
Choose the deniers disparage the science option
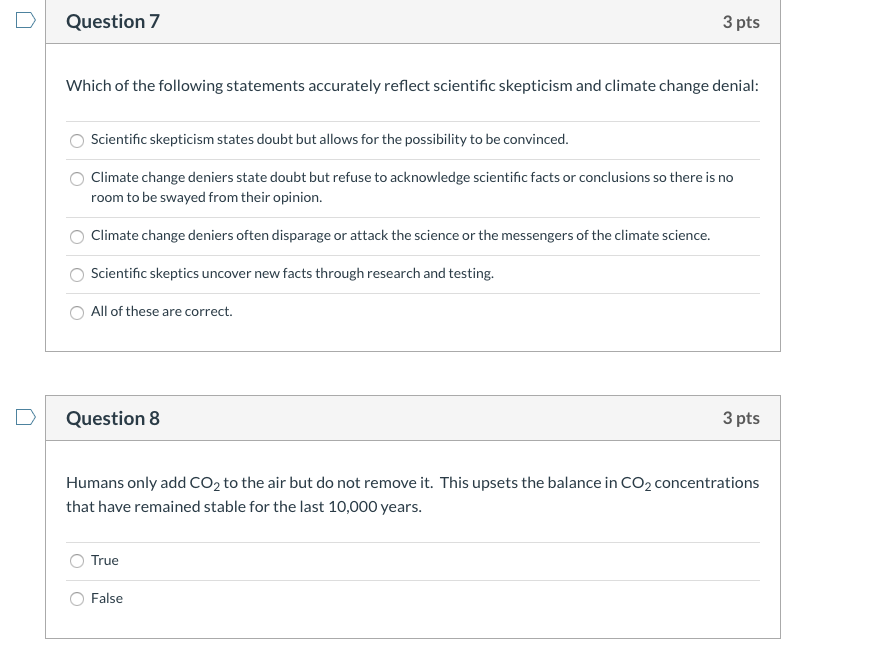coord(77,236)
